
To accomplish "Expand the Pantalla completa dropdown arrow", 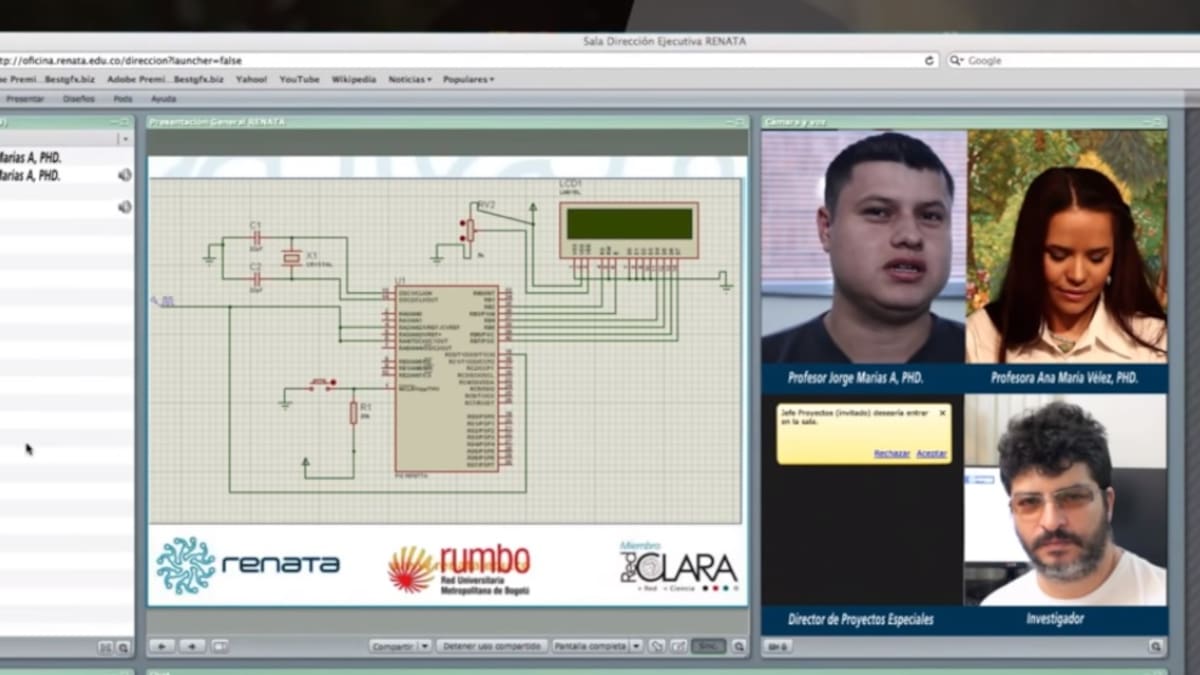I will (636, 647).
